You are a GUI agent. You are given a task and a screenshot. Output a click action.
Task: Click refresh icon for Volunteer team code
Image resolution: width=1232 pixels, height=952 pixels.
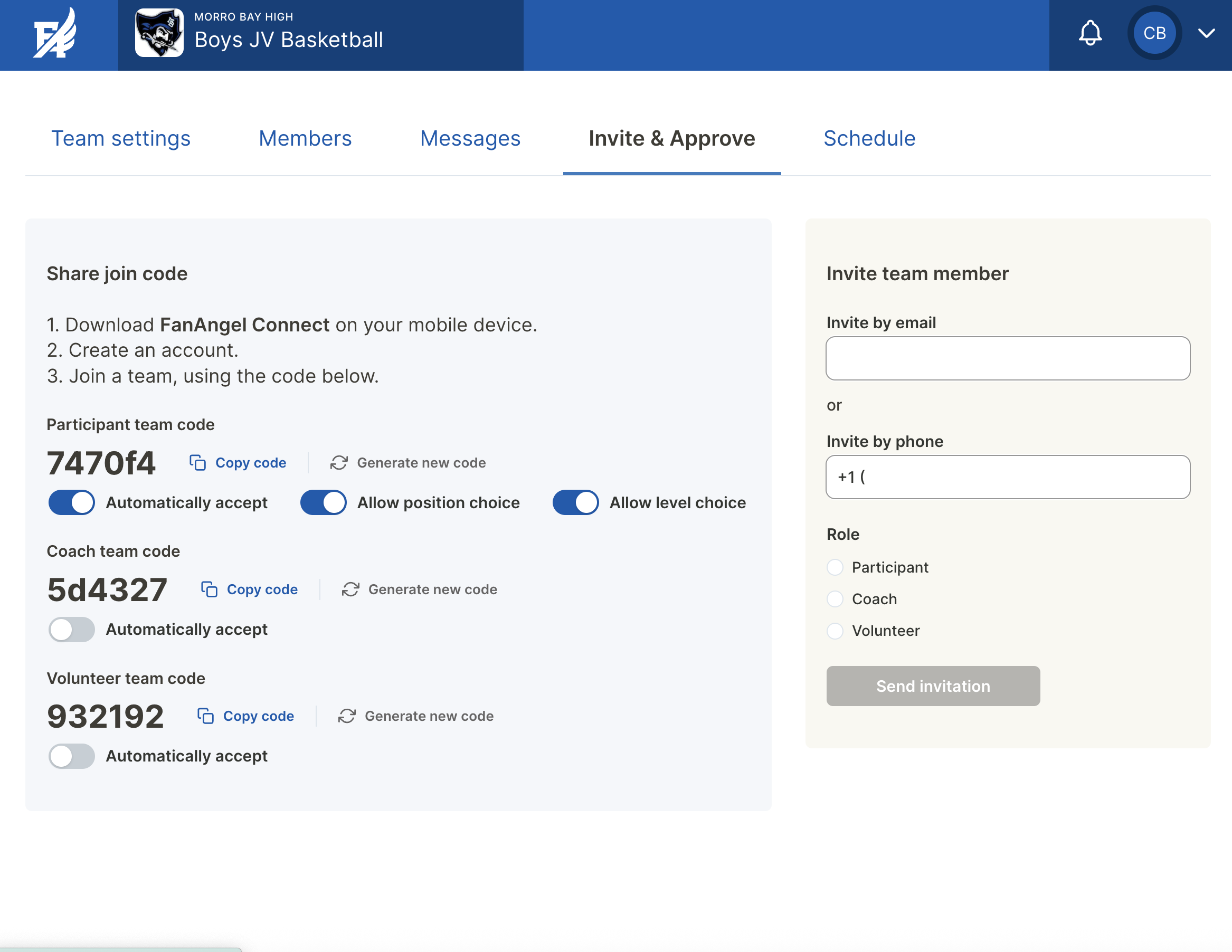click(347, 716)
